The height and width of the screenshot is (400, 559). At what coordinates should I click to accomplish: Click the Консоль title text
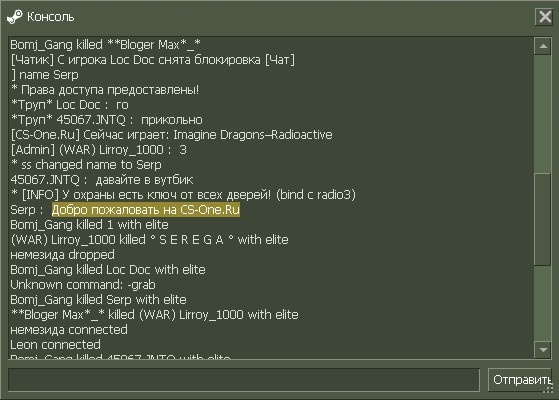click(x=51, y=17)
